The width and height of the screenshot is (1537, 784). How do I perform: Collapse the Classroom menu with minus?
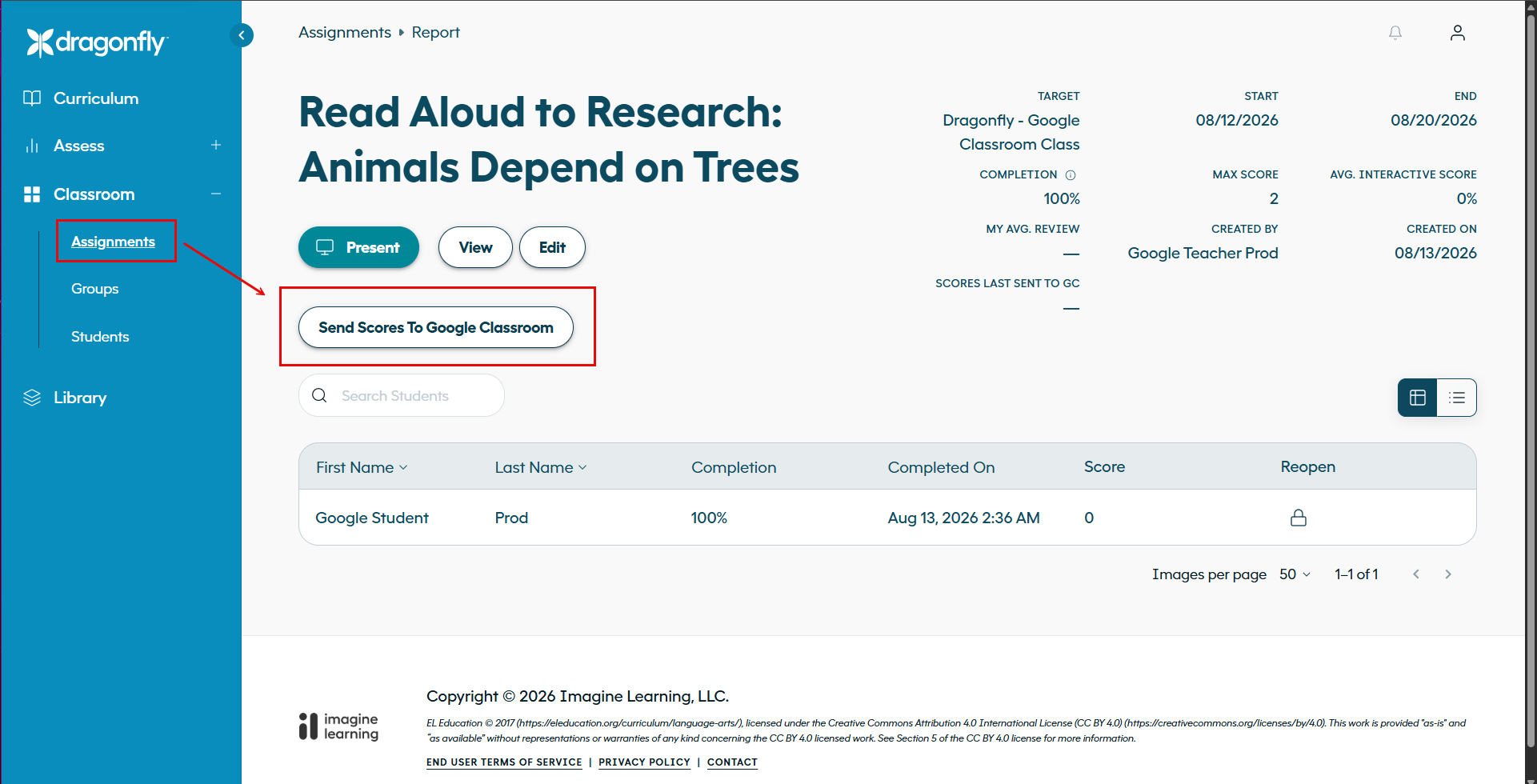click(x=216, y=194)
